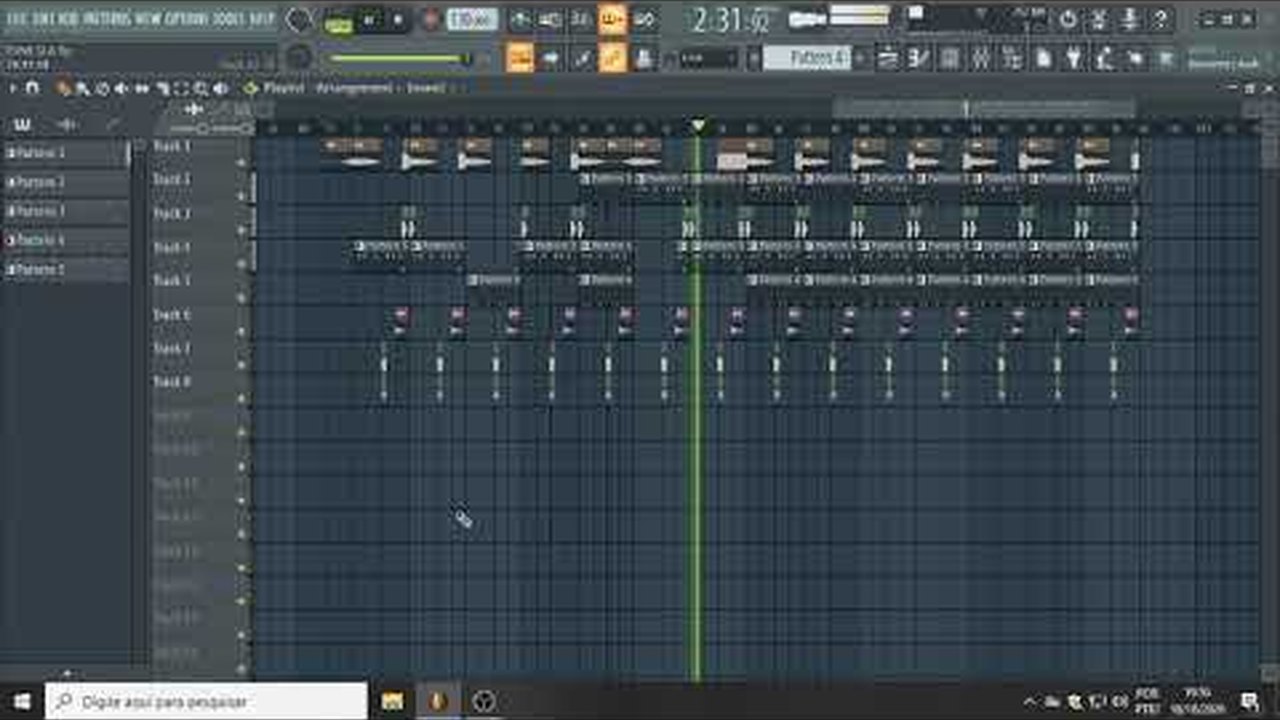Open the ADD menu

point(66,19)
